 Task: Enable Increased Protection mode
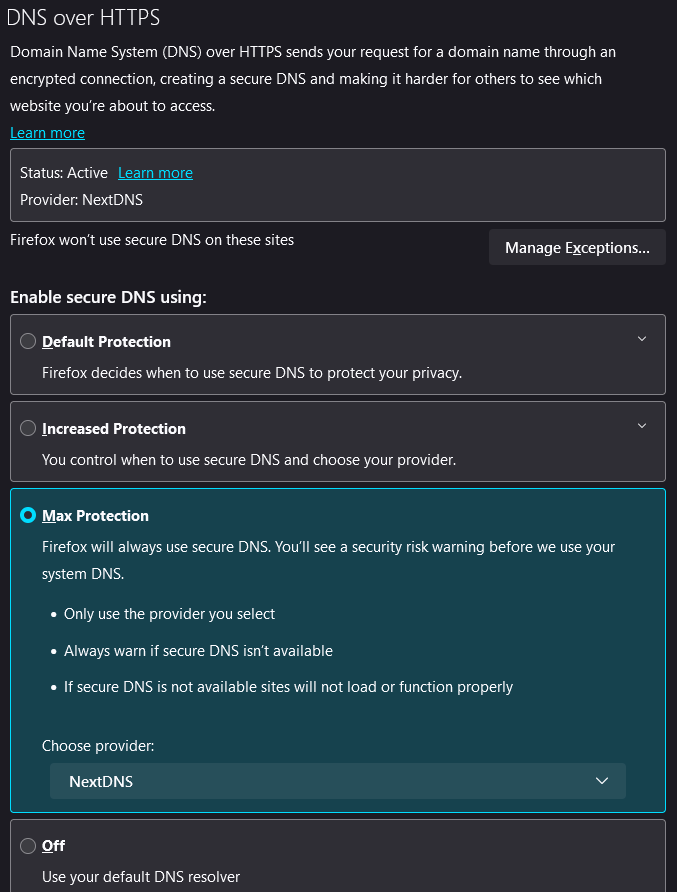point(28,428)
